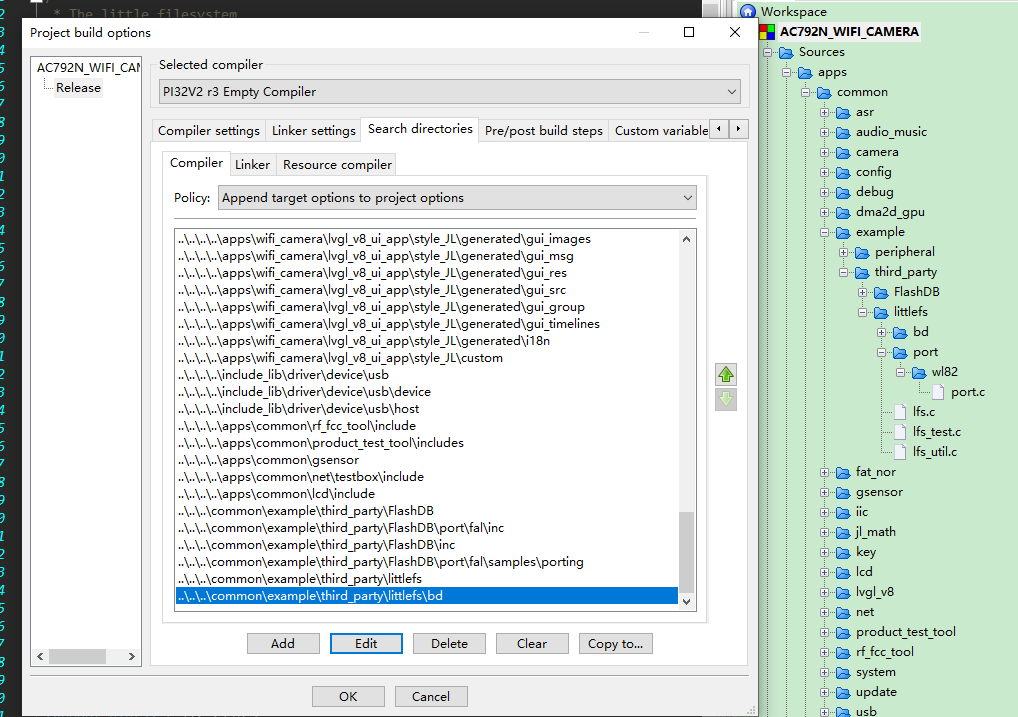Open the Policy dropdown
Screen dimensions: 1018x717
click(457, 197)
